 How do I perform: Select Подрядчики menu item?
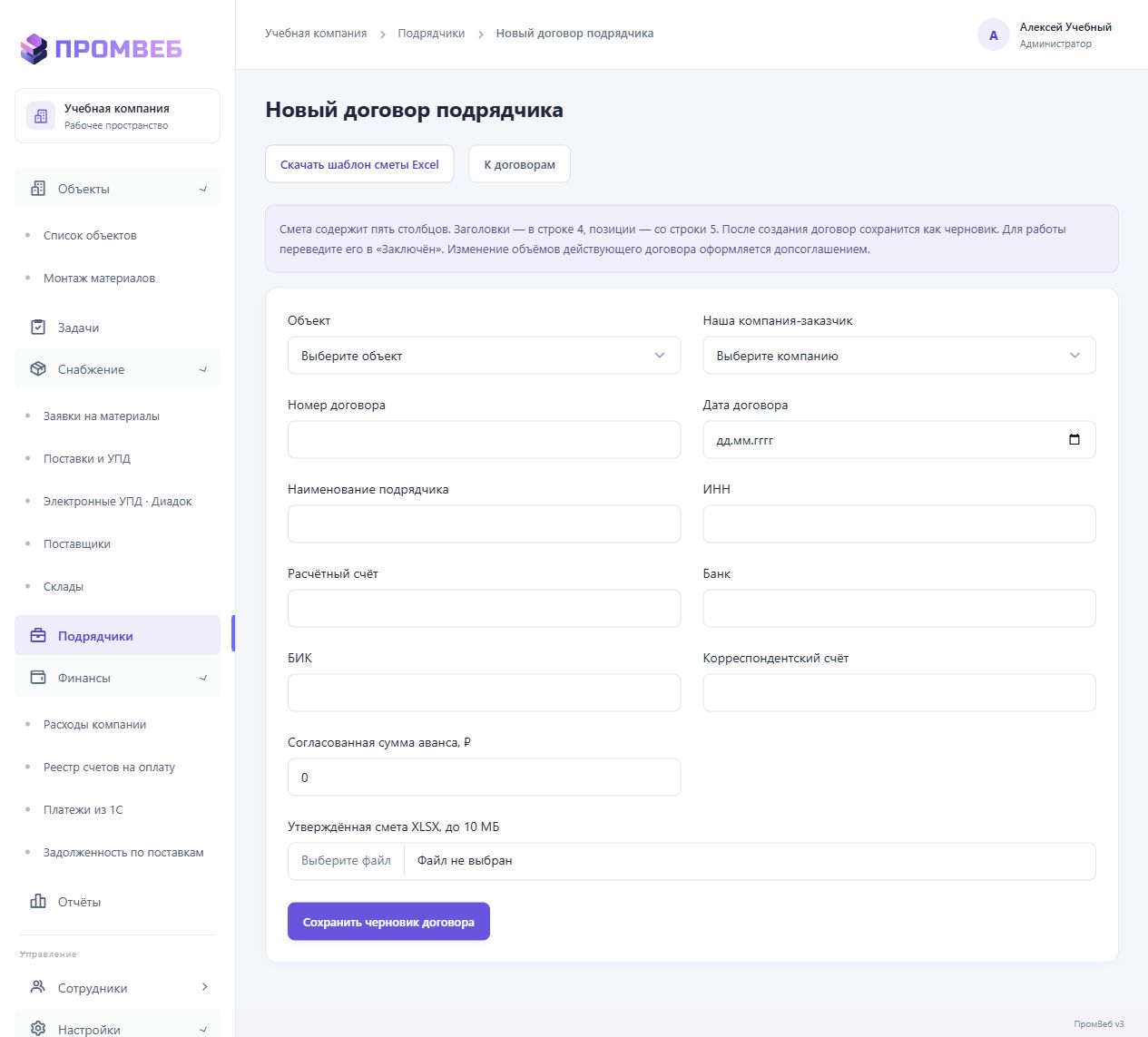117,636
